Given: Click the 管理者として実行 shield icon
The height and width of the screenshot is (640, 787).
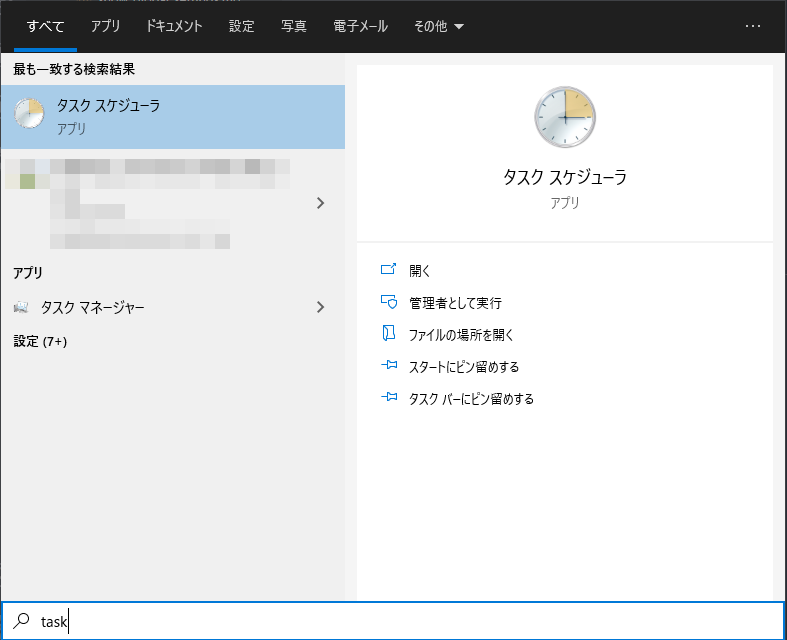Looking at the screenshot, I should point(389,302).
